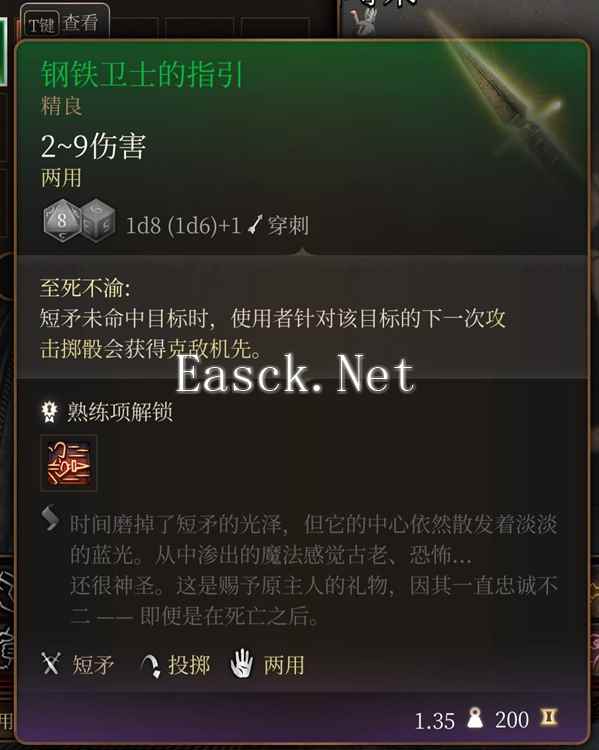The width and height of the screenshot is (599, 750).
Task: Click the 熟练项解锁 proficiency unlock label
Action: [120, 412]
